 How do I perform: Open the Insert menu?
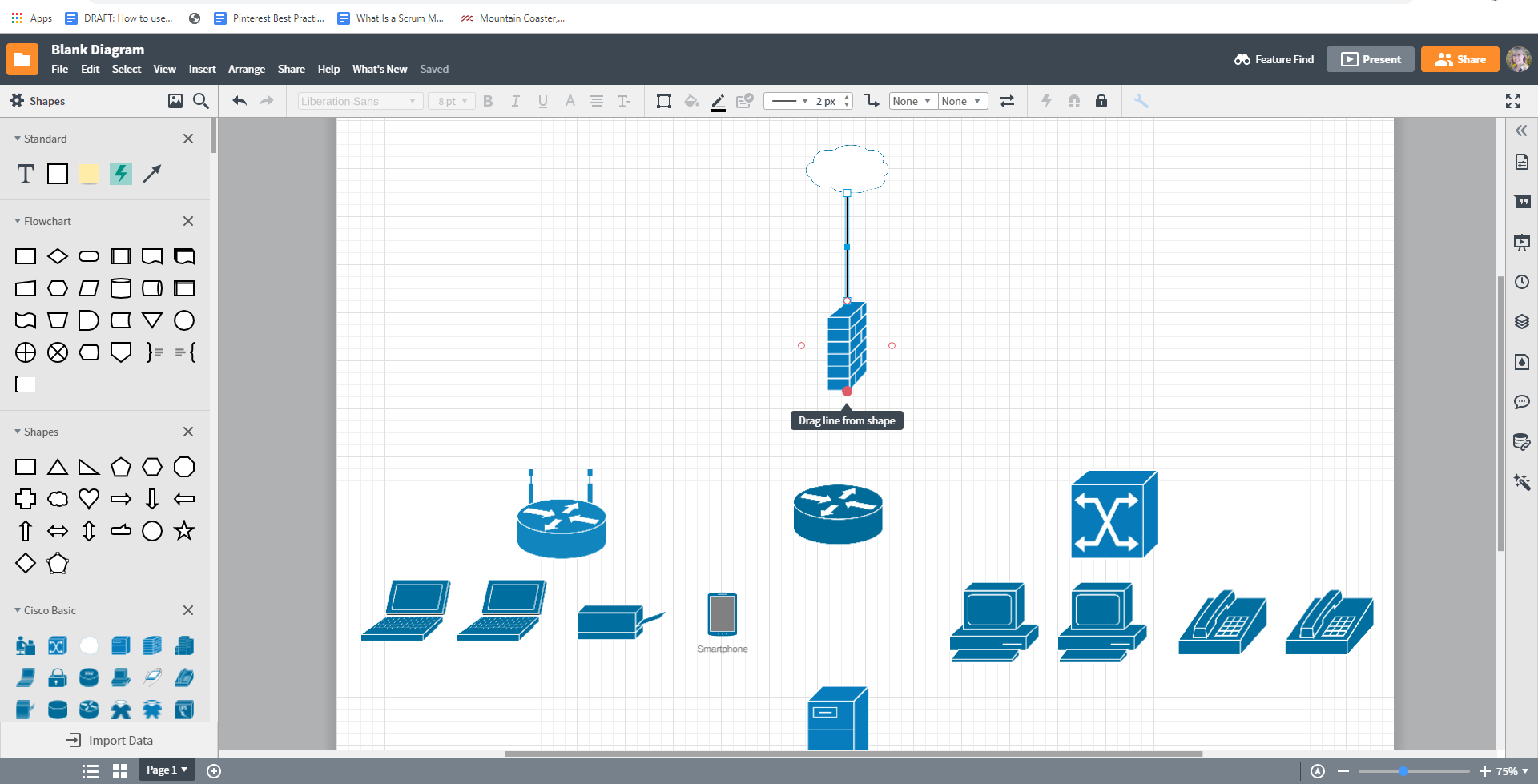202,70
